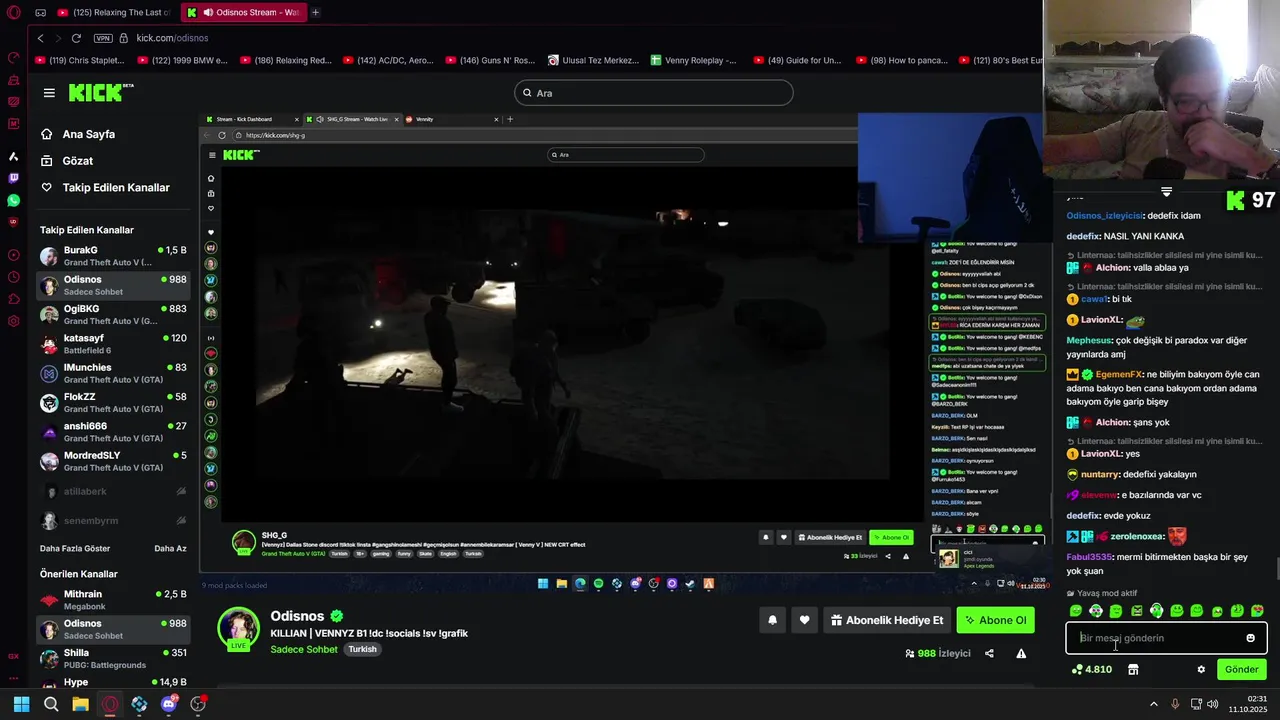Open File Explorer from taskbar

pyautogui.click(x=80, y=704)
